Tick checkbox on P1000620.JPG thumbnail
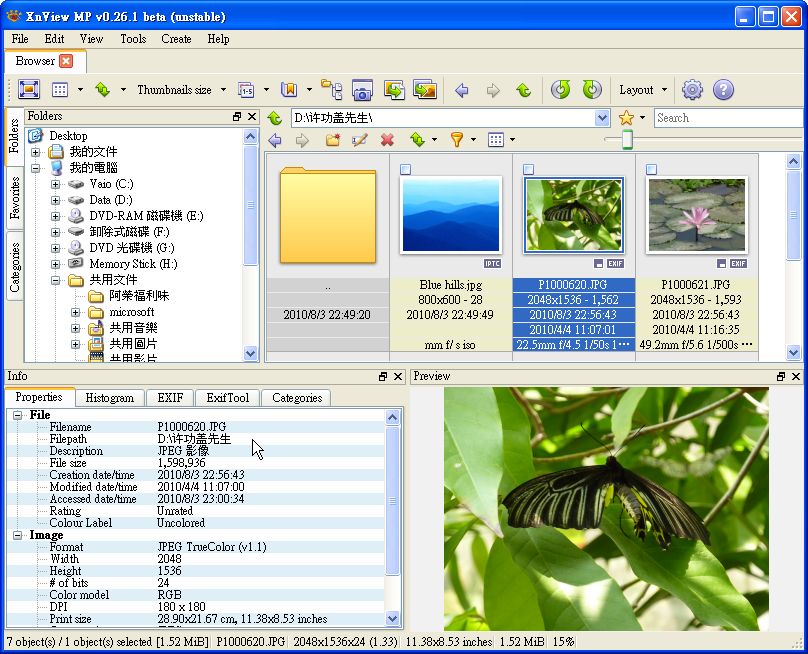Image resolution: width=808 pixels, height=654 pixels. (528, 170)
